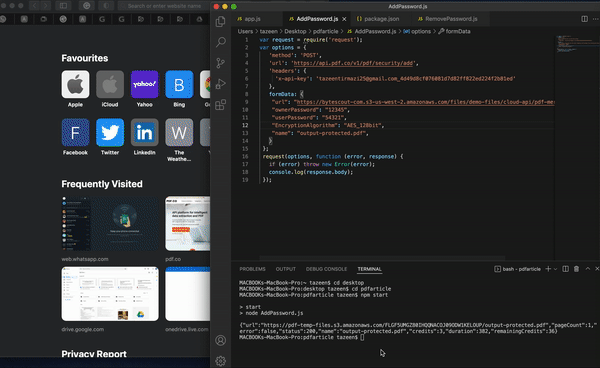This screenshot has width=600, height=368.
Task: Click the pdf-temp-files URL in terminal output
Action: [405, 325]
